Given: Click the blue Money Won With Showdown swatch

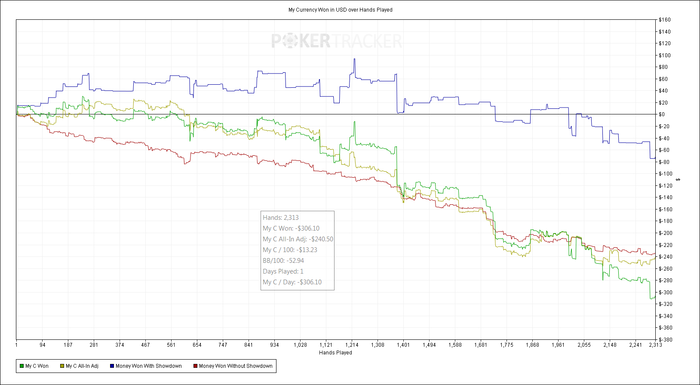Looking at the screenshot, I should (112, 366).
